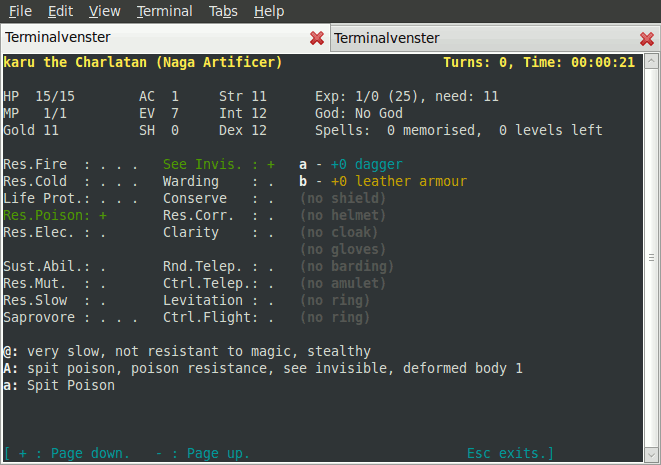The width and height of the screenshot is (661, 465).
Task: Open the Tabs menu
Action: tap(223, 11)
